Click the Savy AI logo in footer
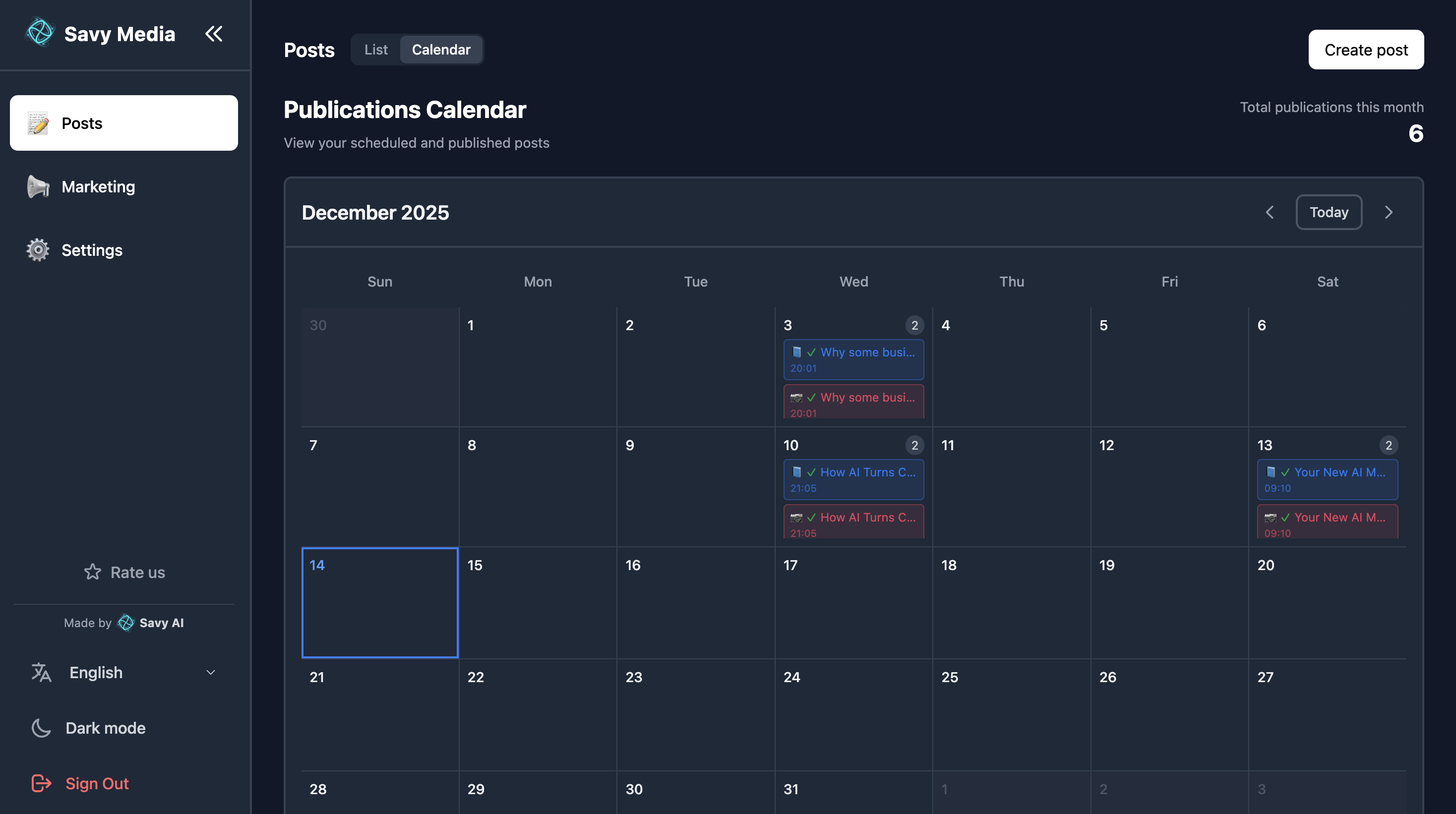 click(125, 623)
